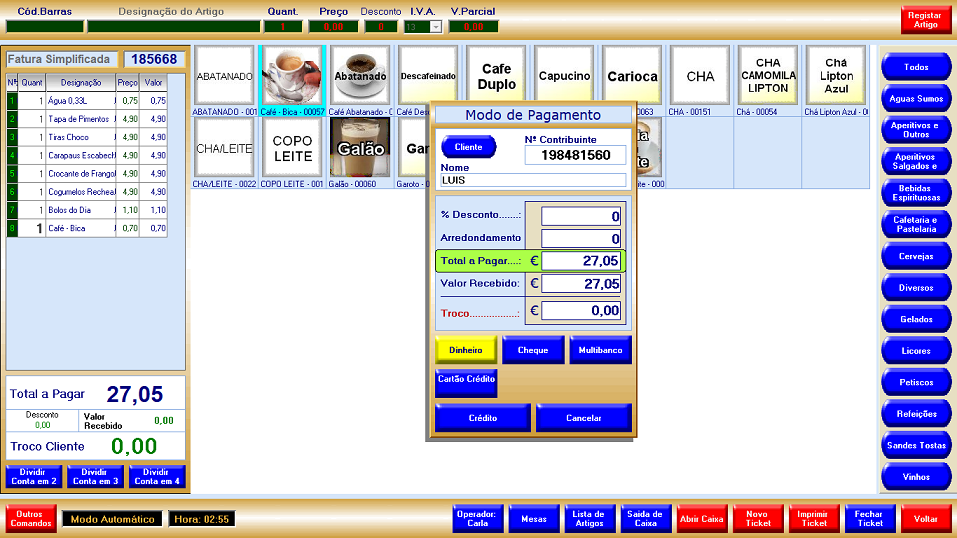This screenshot has width=957, height=538.
Task: Choose the COPO LEITE product tile
Action: 292,148
